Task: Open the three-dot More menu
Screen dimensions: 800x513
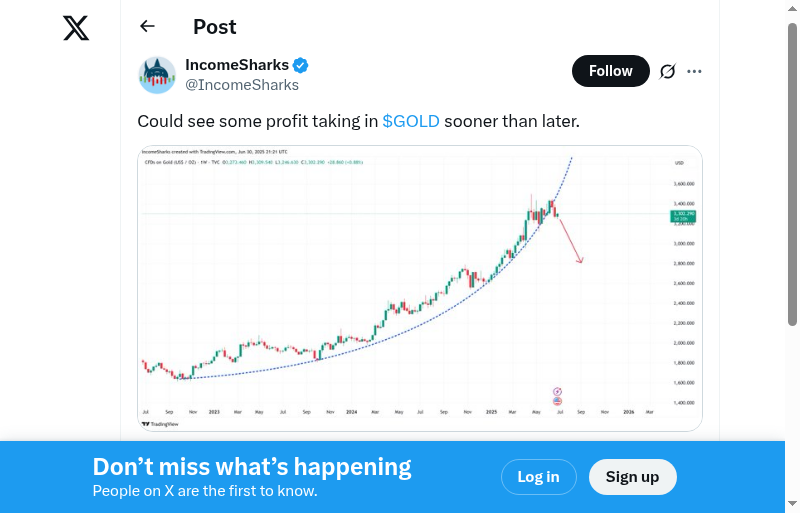Action: coord(694,71)
